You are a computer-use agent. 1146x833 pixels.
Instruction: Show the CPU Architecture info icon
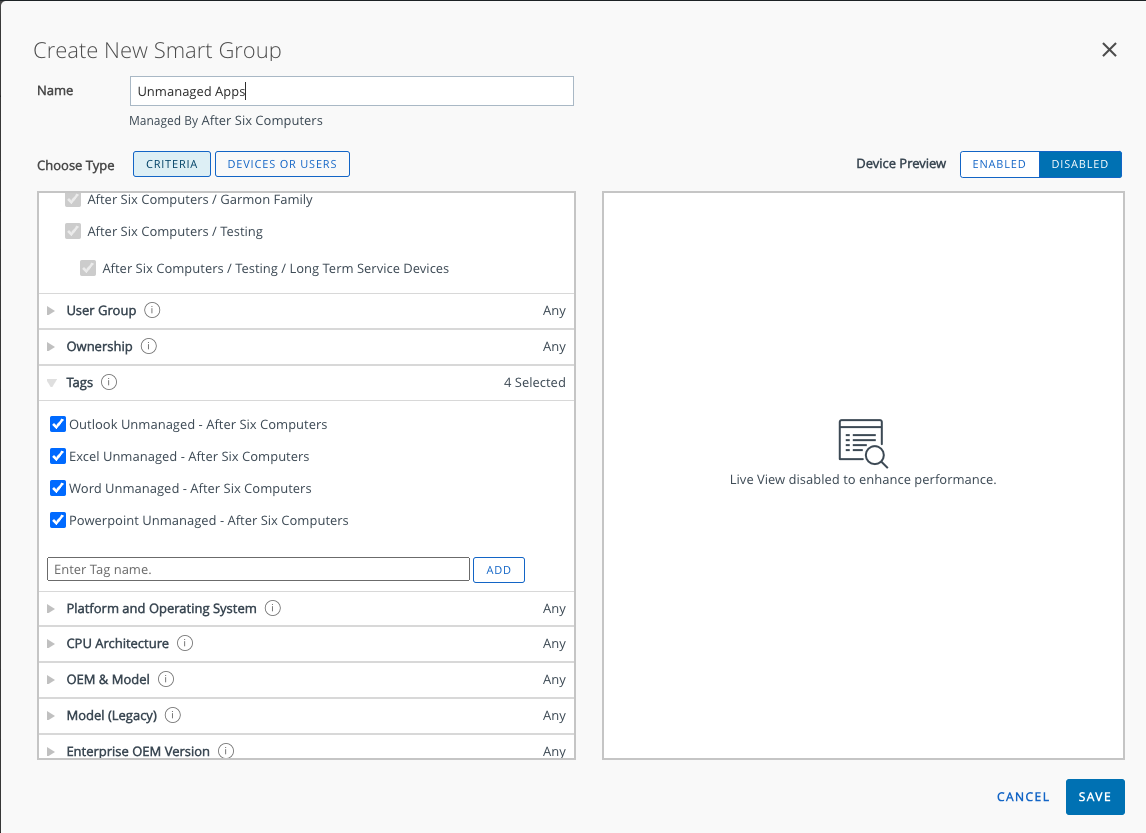(185, 643)
